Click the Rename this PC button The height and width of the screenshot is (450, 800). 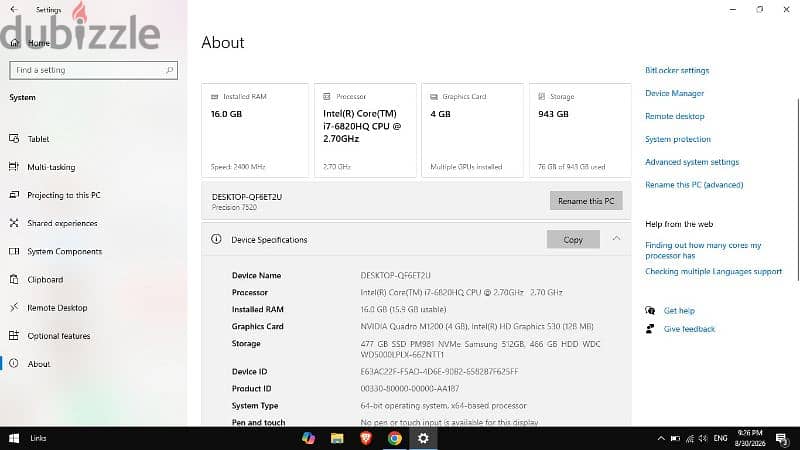[x=586, y=201]
